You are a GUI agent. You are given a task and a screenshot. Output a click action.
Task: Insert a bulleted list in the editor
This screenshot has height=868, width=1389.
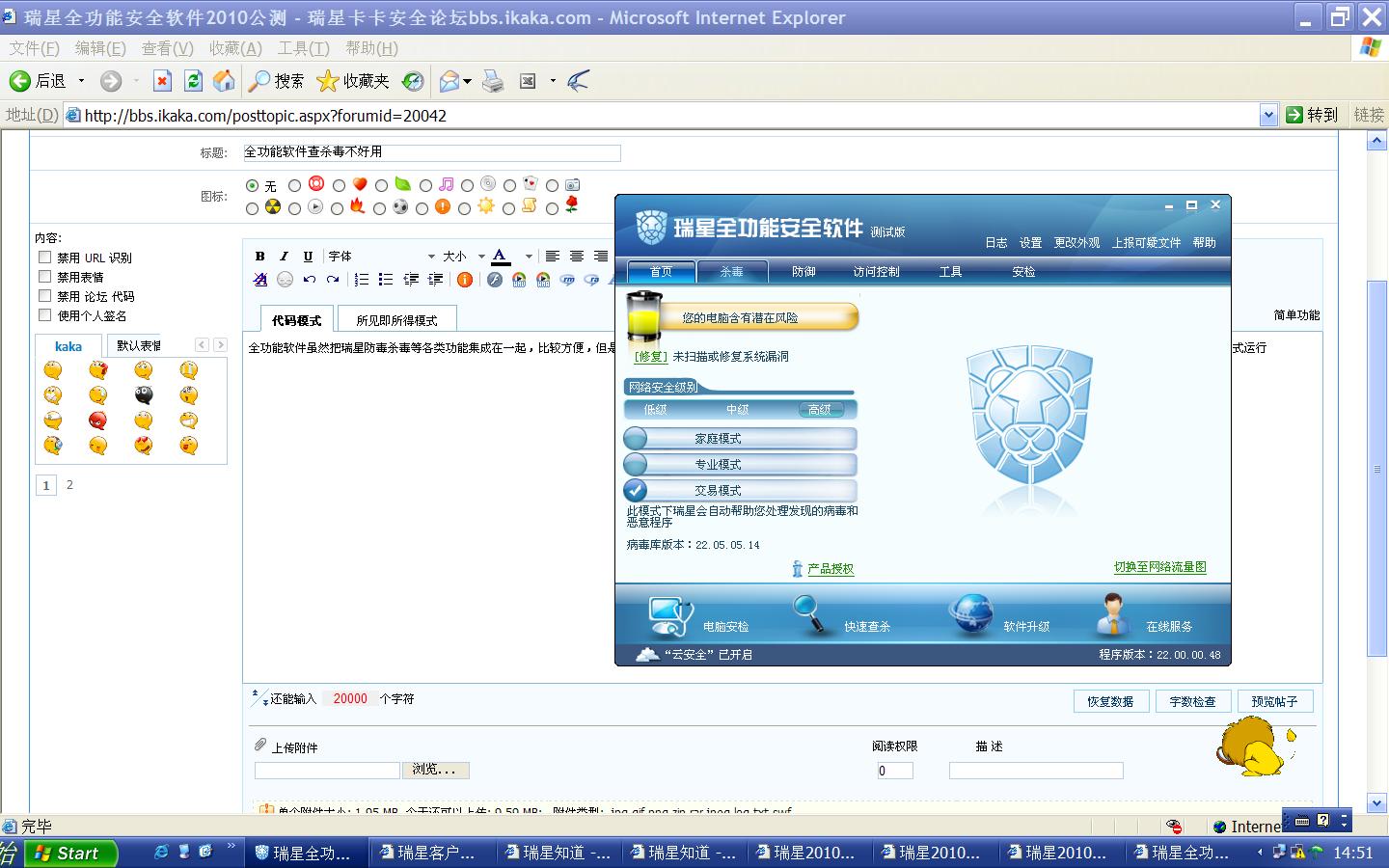(386, 280)
